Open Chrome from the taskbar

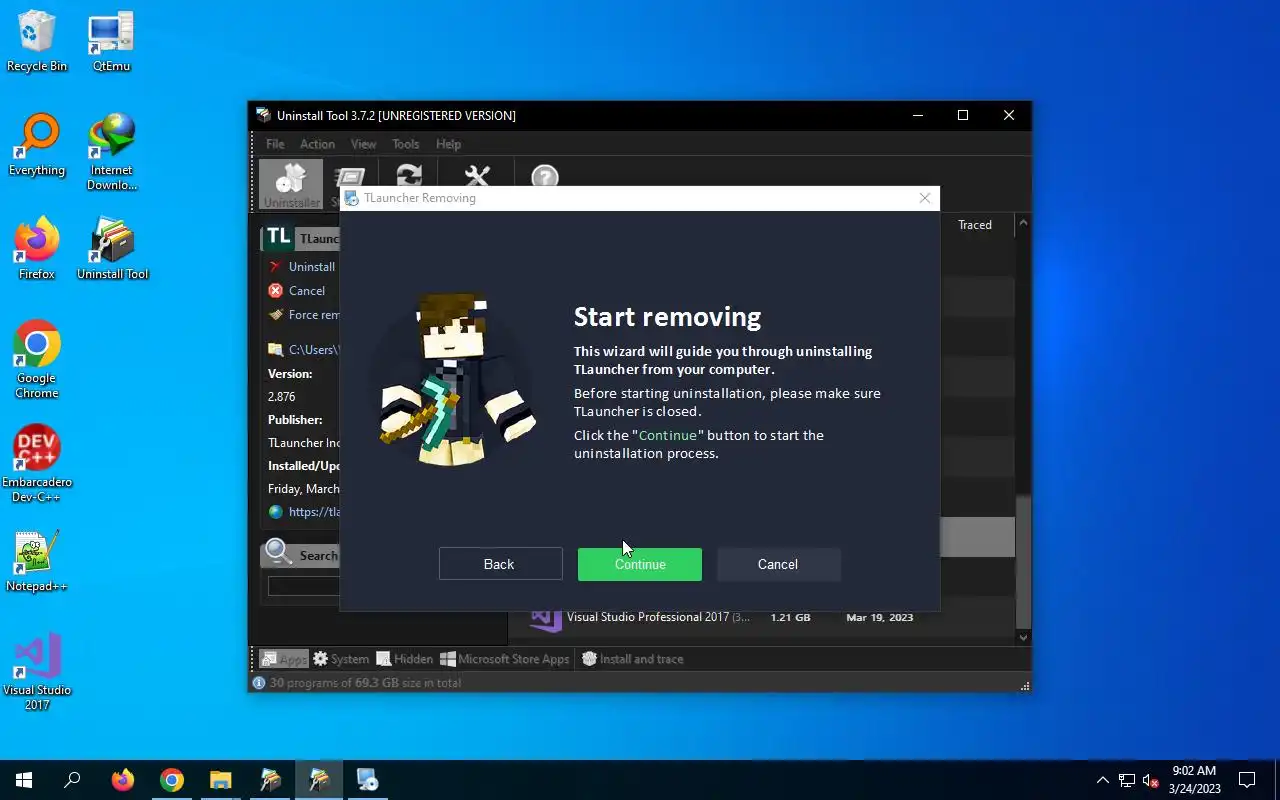(x=172, y=780)
